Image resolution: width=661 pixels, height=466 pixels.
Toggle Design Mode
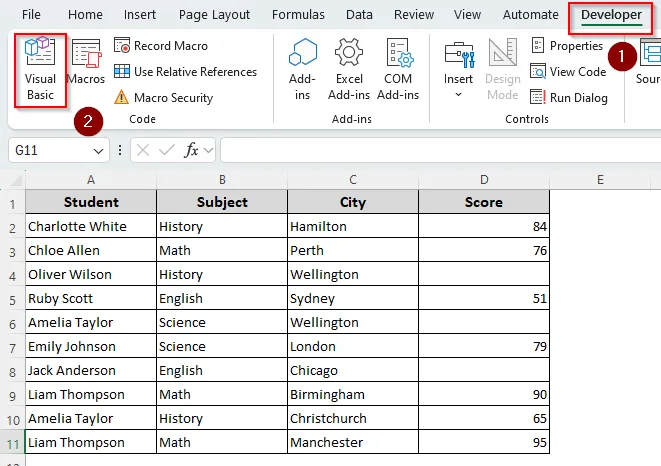click(502, 70)
